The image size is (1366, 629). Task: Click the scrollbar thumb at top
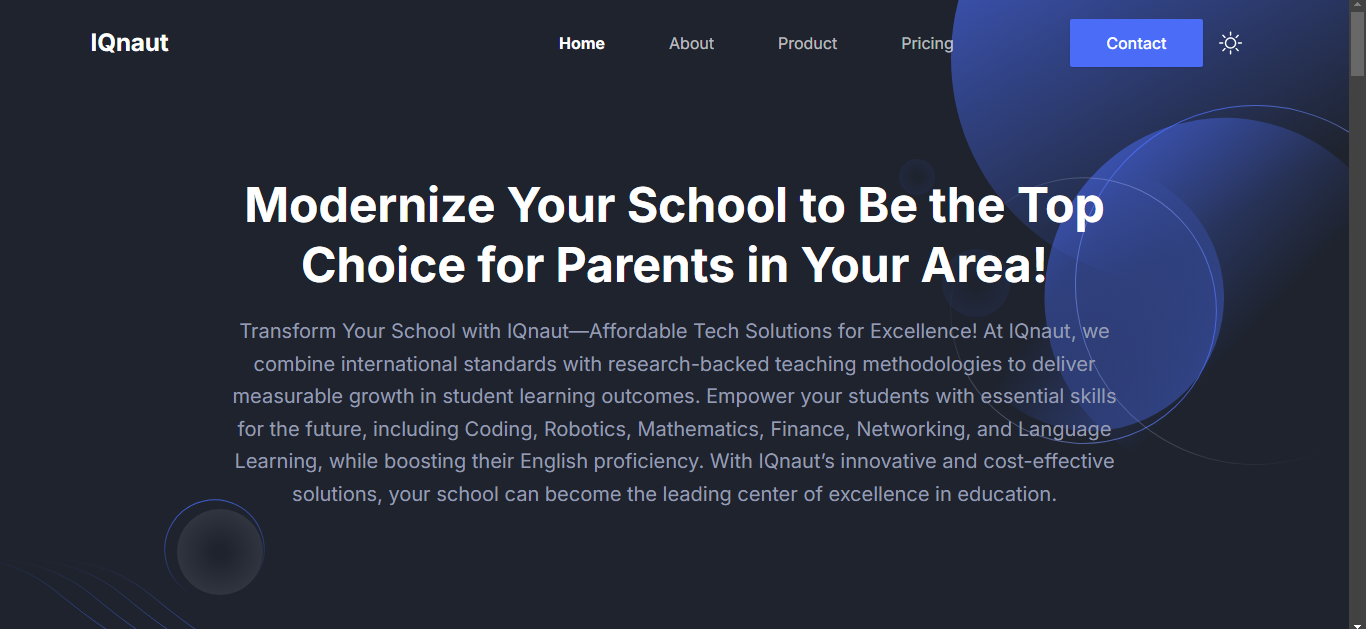1357,46
